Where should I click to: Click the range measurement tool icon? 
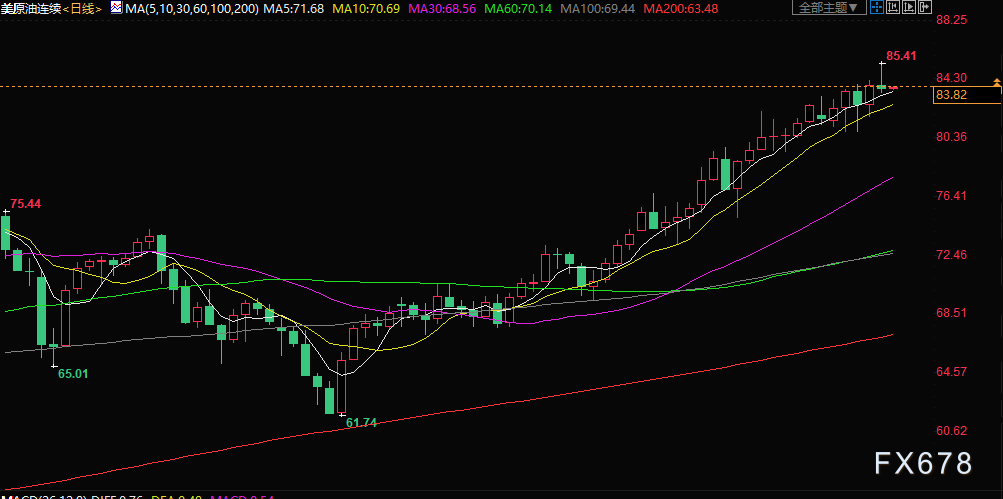tap(893, 7)
